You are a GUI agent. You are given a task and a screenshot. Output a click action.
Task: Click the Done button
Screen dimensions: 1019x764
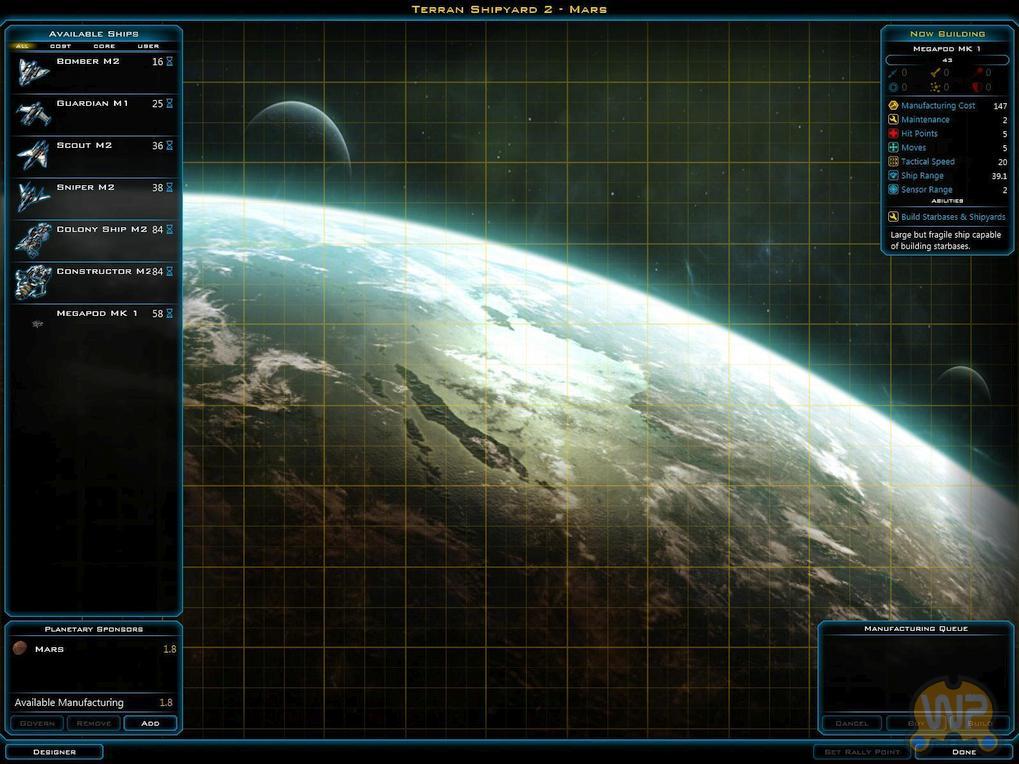pyautogui.click(x=963, y=752)
